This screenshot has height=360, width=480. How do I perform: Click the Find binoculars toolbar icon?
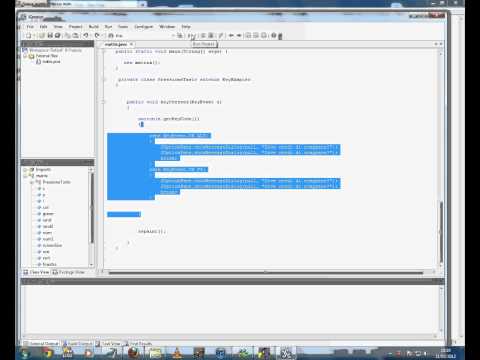click(111, 35)
